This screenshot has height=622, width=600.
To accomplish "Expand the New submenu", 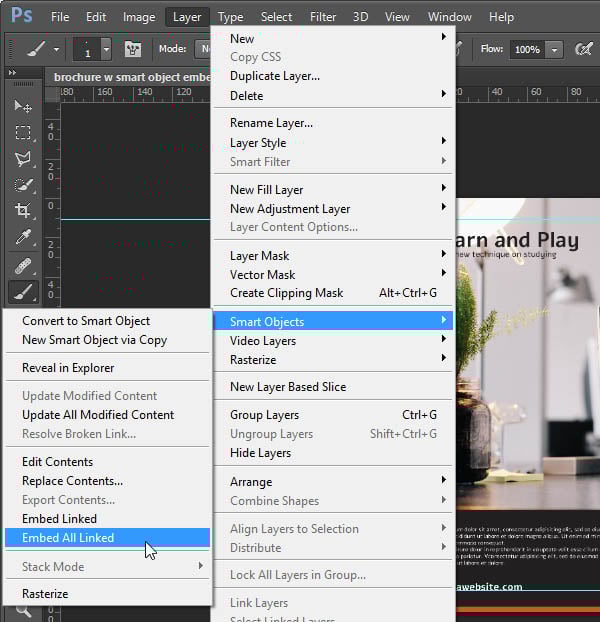I will click(x=333, y=38).
